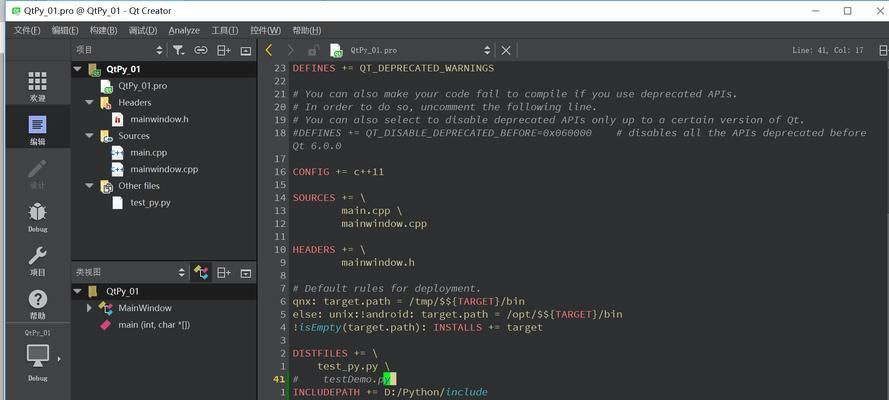889x400 pixels.
Task: Click the 'CONFIG += c++11' line
Action: [x=338, y=172]
